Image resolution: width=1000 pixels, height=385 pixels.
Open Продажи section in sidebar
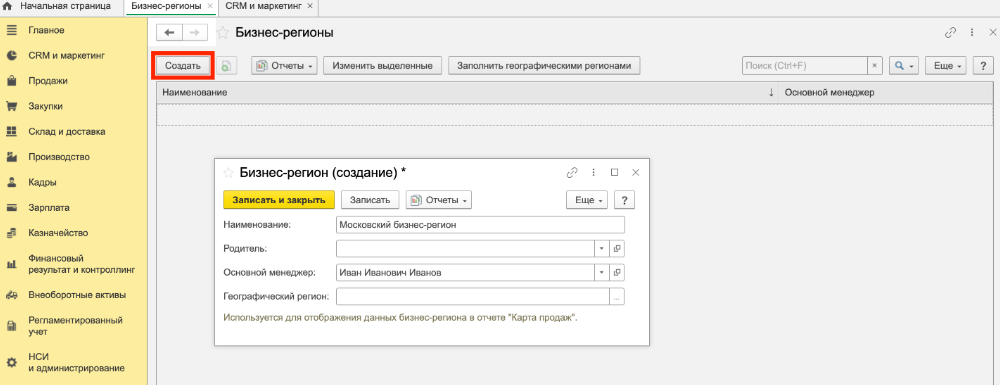[48, 81]
